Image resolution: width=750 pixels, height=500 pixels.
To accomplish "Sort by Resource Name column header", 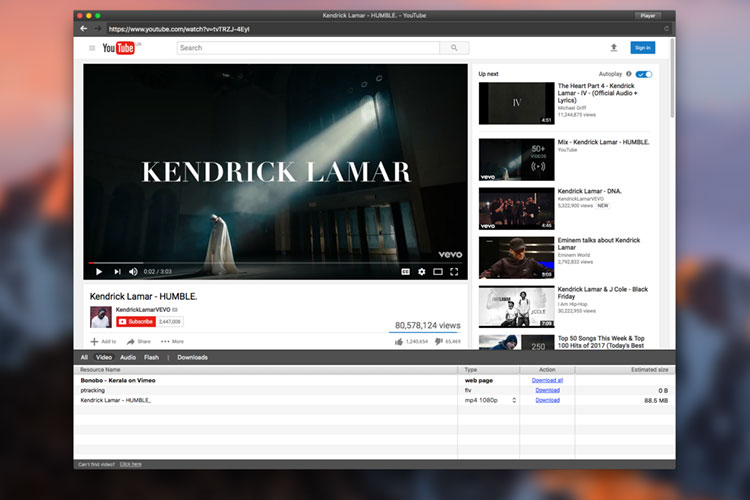I will (x=265, y=370).
